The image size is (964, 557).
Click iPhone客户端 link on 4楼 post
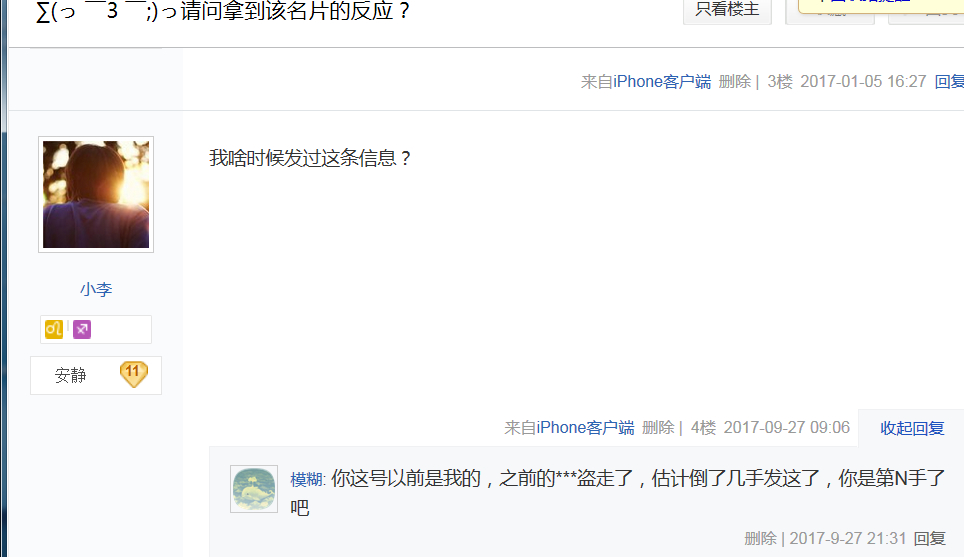click(585, 428)
